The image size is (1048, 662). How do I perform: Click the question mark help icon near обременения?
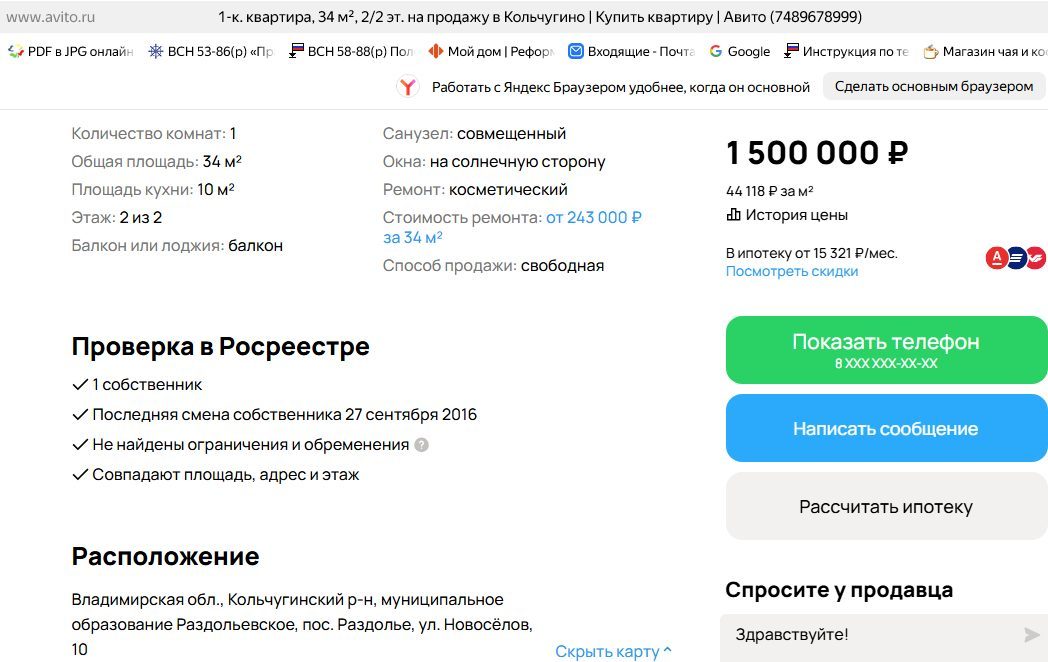[421, 445]
